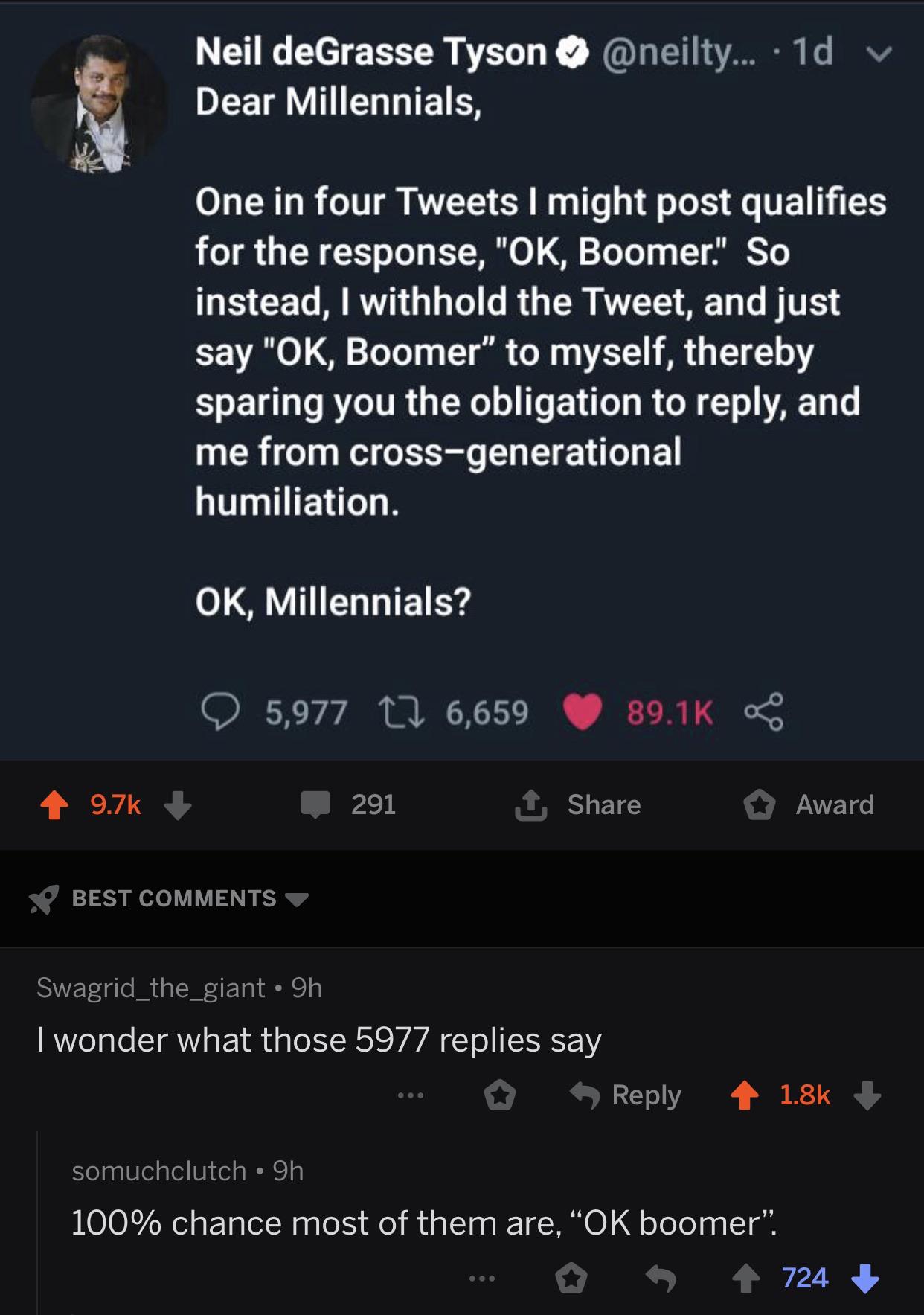Viewport: 924px width, 1315px height.
Task: Downvote the post
Action: click(175, 805)
